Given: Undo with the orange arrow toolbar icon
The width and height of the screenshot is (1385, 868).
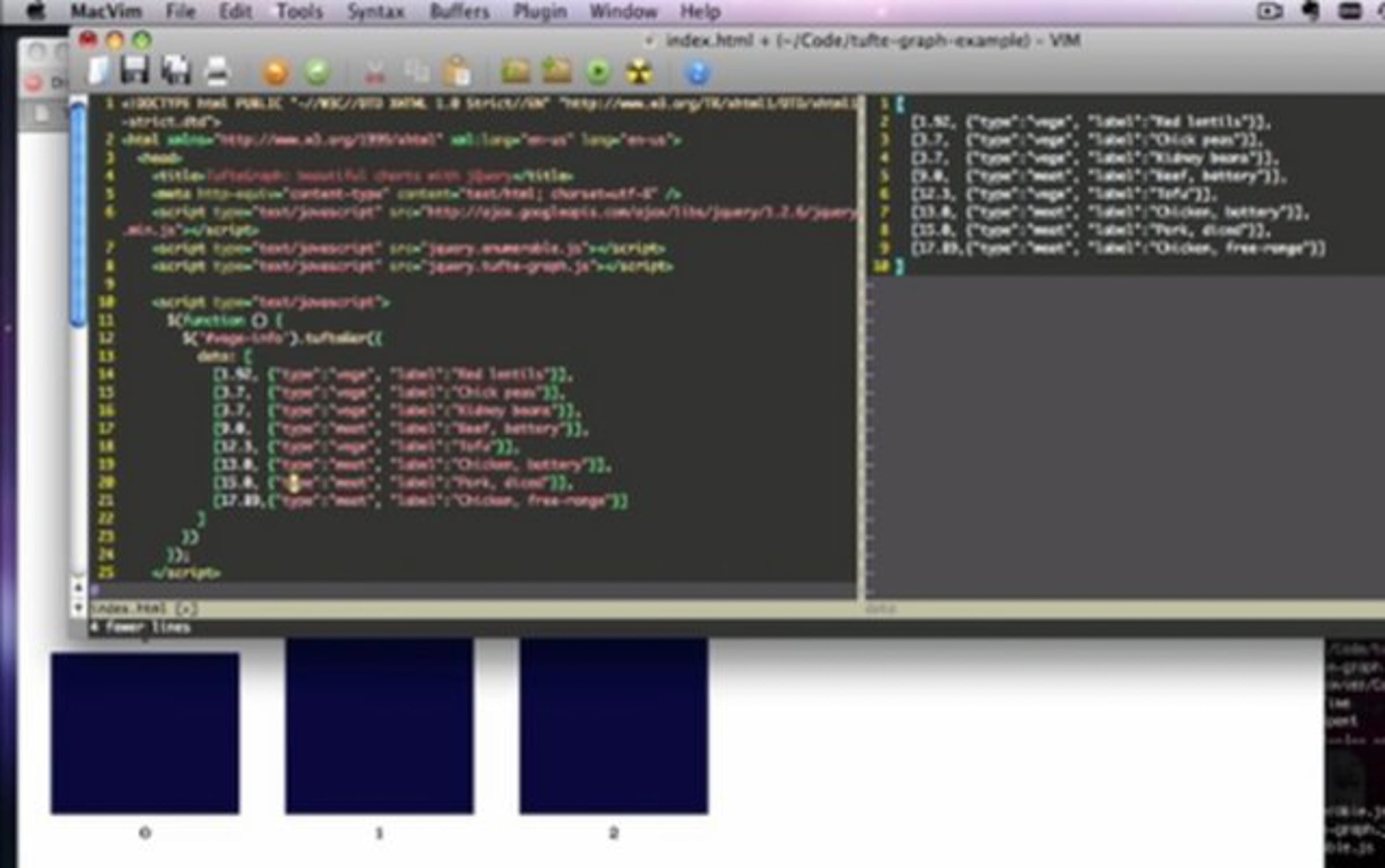Looking at the screenshot, I should click(275, 73).
